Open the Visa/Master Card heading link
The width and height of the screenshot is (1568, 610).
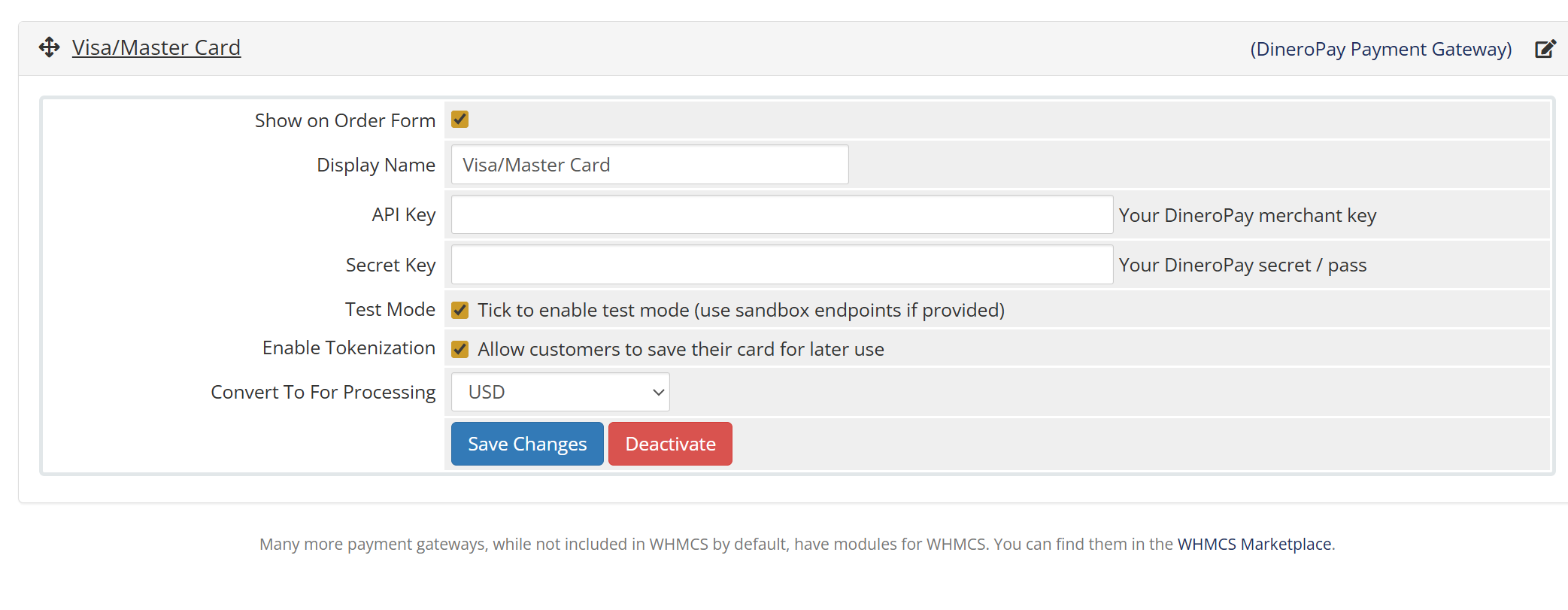[156, 47]
